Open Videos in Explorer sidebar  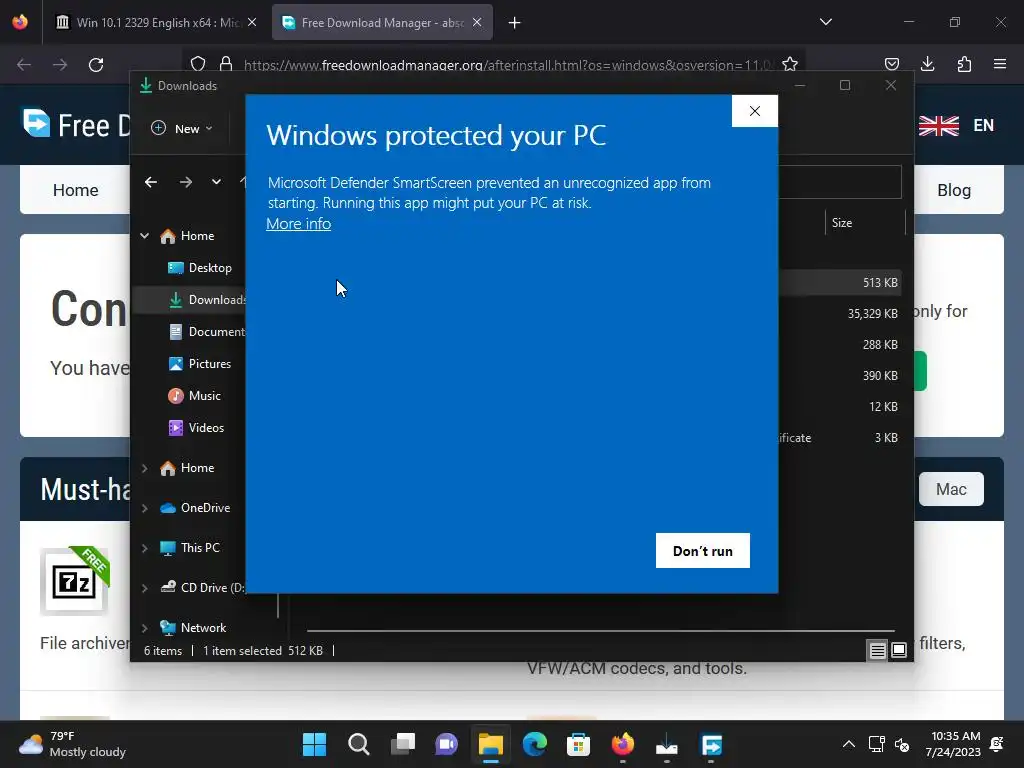197,428
